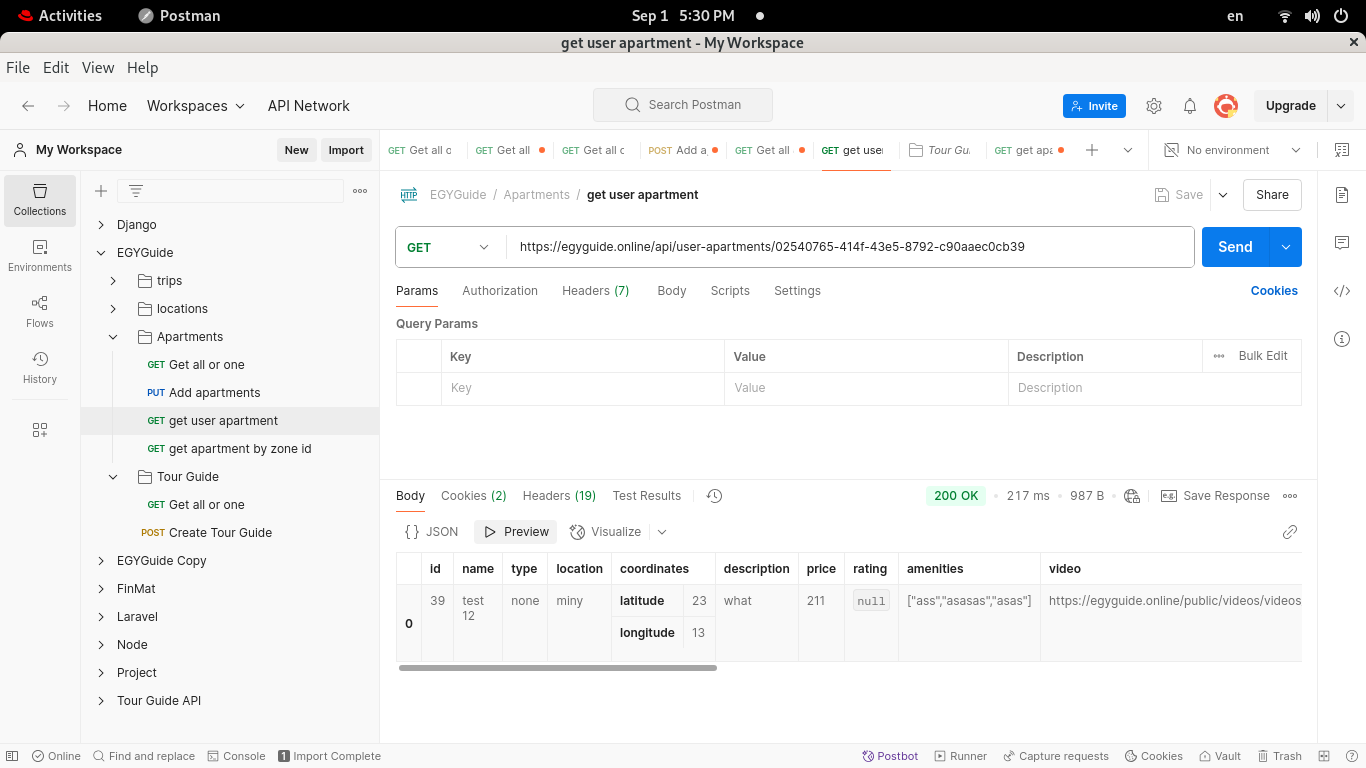
Task: Collapse the EGYGuide collection
Action: 101,253
